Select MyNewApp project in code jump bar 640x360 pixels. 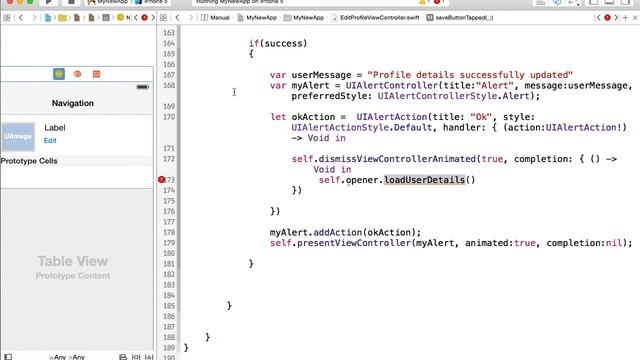257,18
